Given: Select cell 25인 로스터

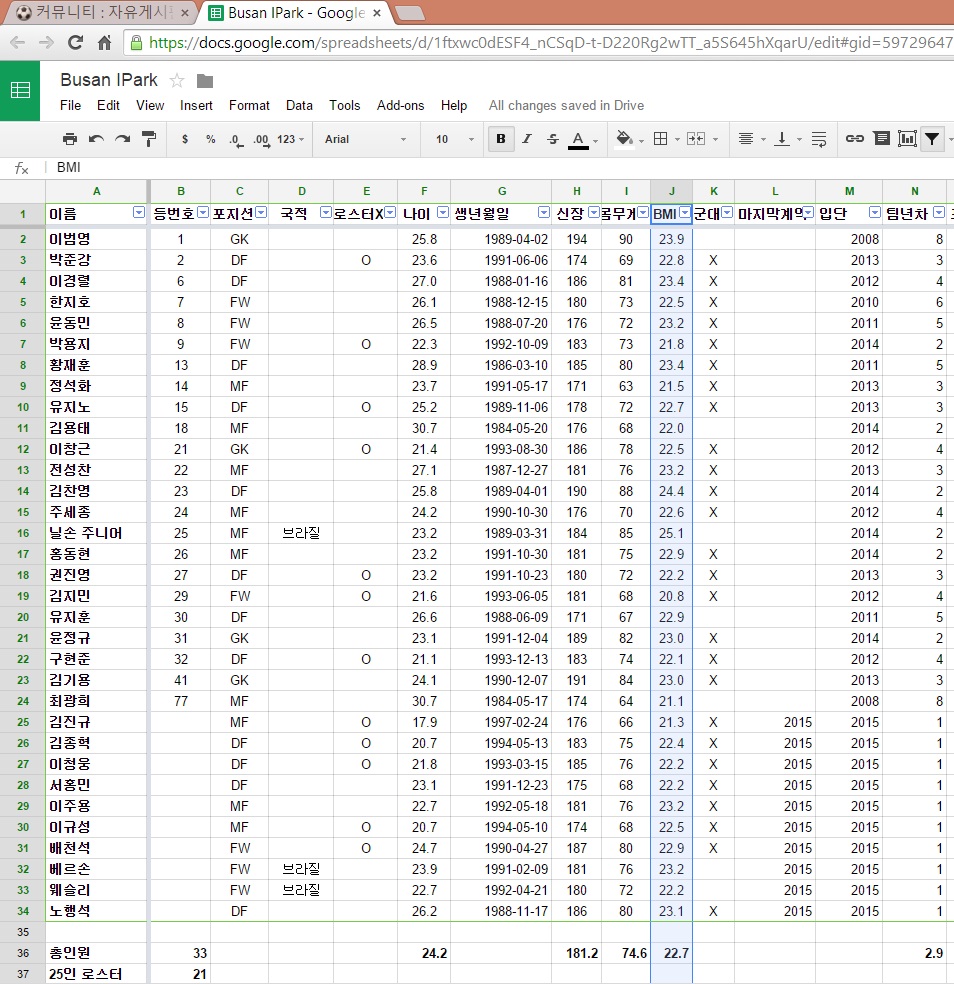Looking at the screenshot, I should [x=97, y=974].
